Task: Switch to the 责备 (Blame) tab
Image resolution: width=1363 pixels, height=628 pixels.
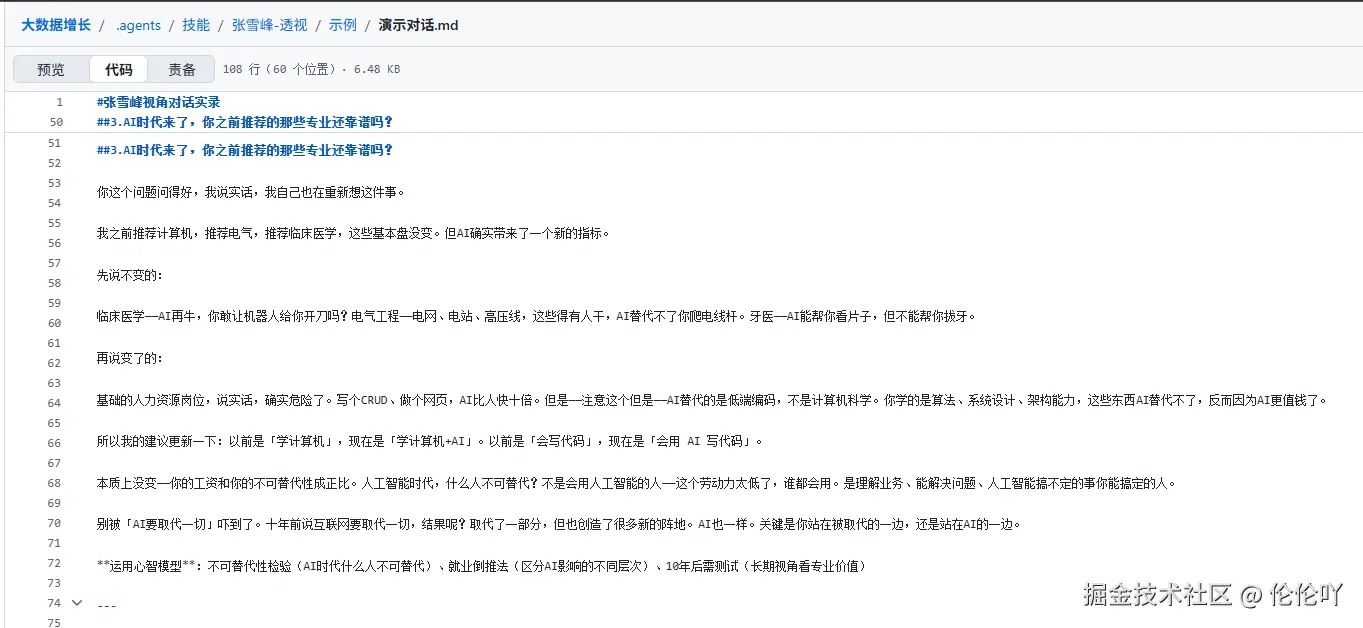Action: coord(181,69)
